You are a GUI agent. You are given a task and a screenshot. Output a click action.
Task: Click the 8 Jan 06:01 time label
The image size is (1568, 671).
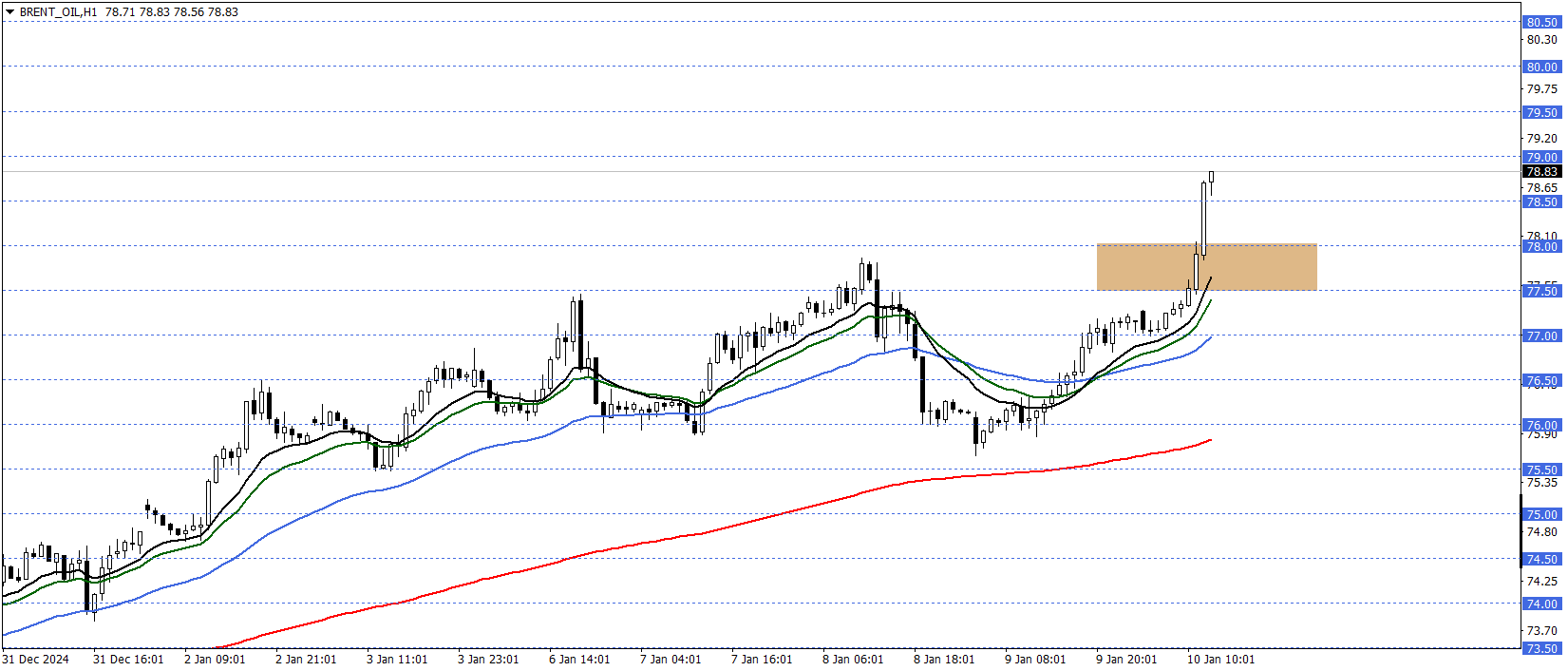[853, 660]
